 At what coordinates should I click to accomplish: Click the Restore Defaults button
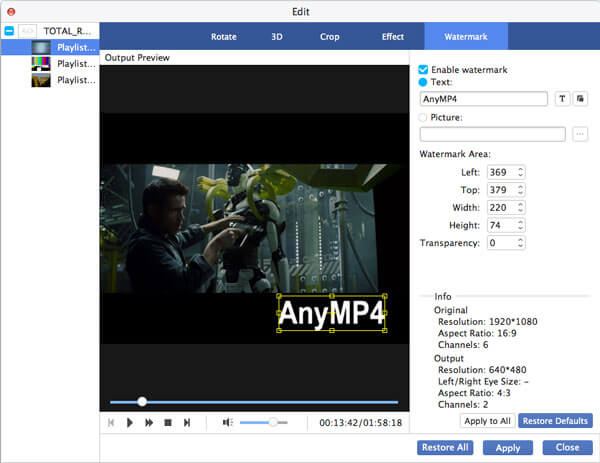pos(555,421)
